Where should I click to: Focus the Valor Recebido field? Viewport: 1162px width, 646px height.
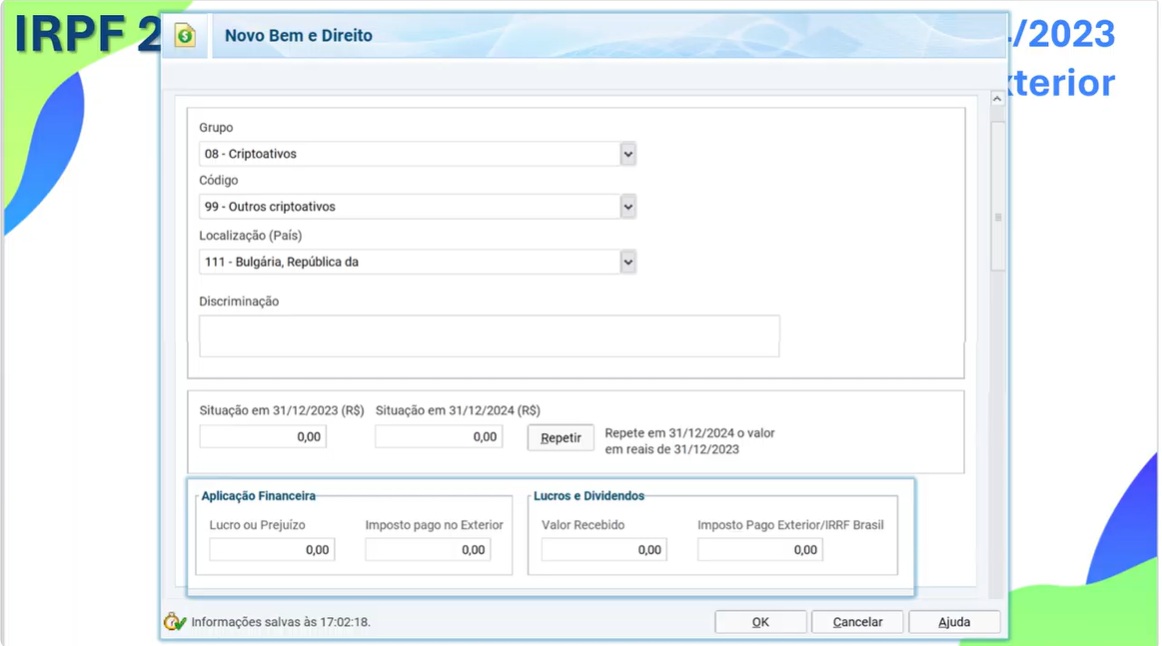click(604, 550)
